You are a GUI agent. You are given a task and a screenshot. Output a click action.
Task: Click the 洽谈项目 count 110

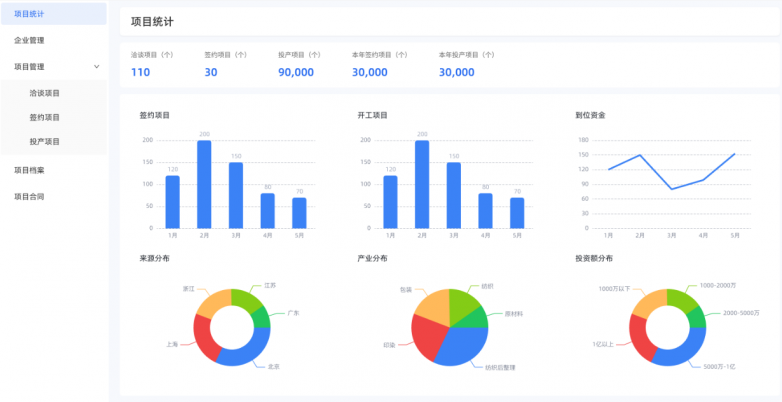click(140, 72)
